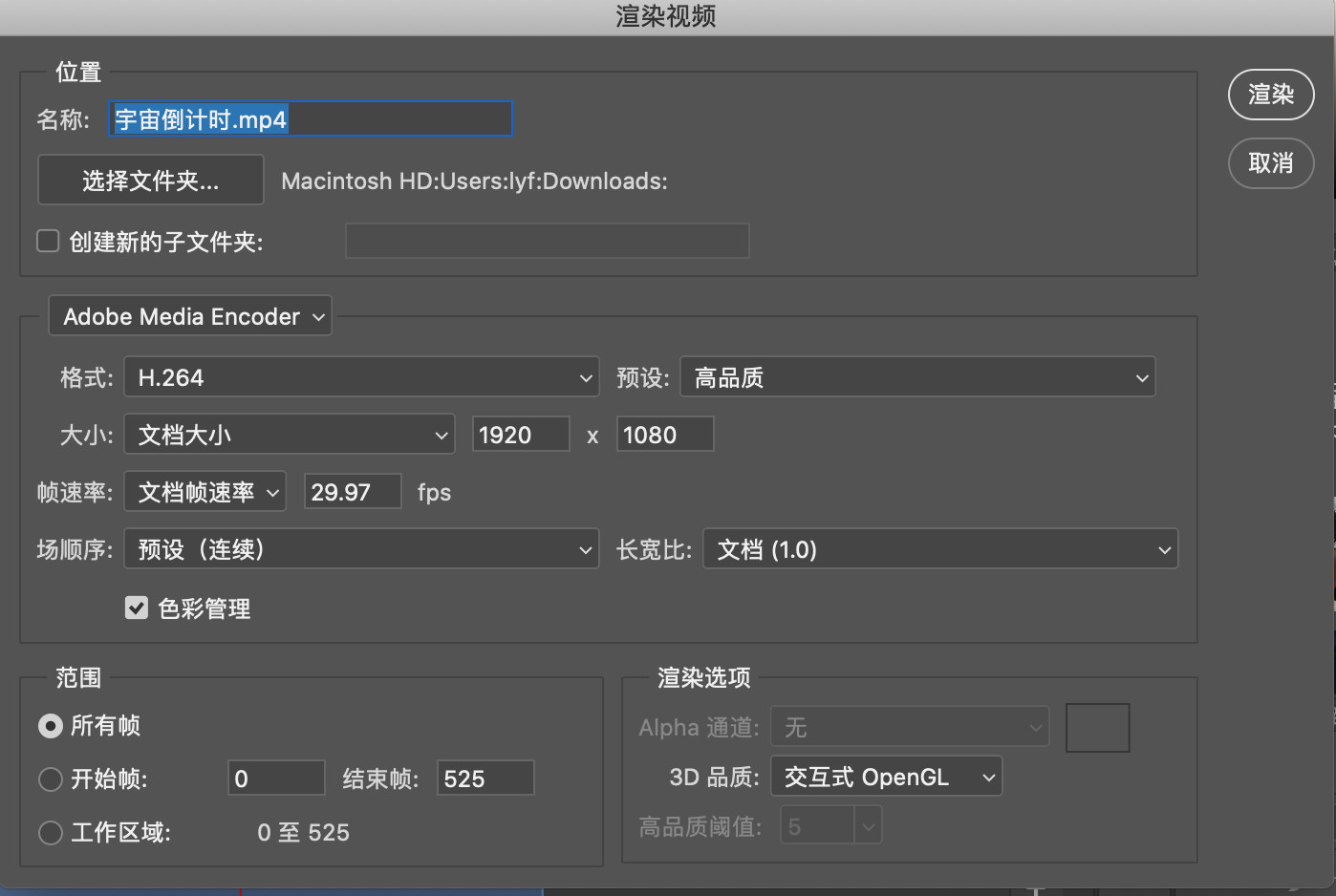
Task: Click the width field showing 1920
Action: [x=521, y=435]
